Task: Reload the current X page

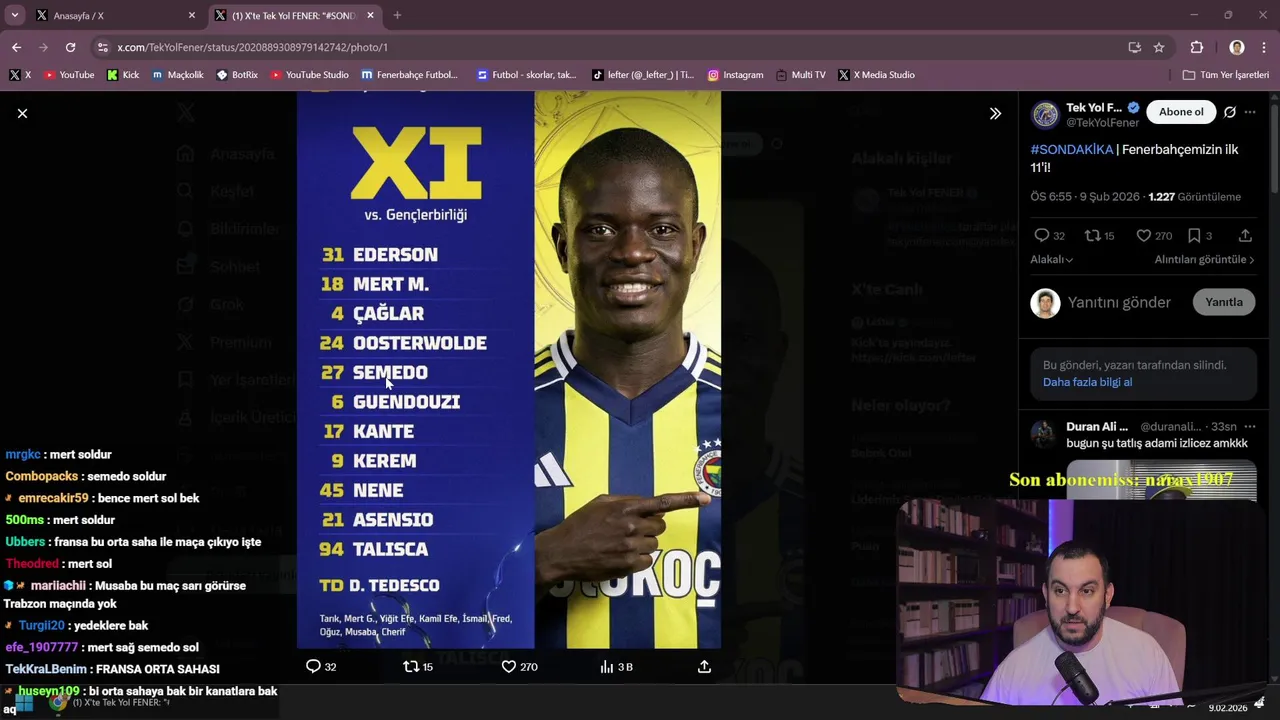Action: pyautogui.click(x=70, y=47)
